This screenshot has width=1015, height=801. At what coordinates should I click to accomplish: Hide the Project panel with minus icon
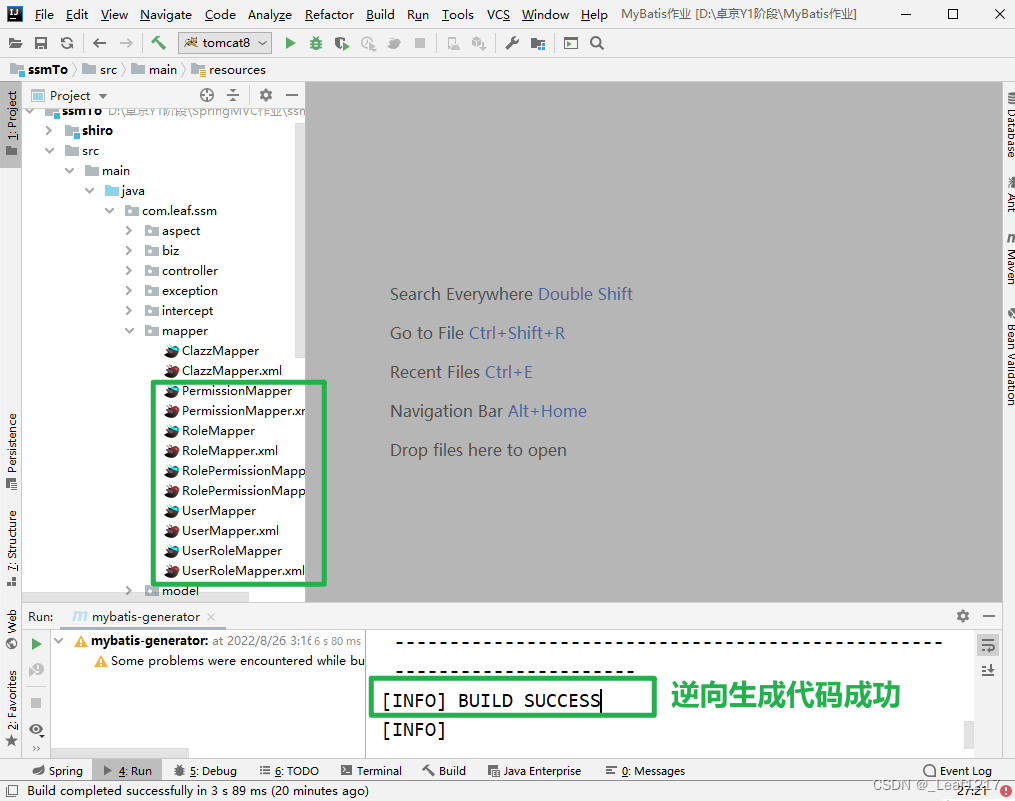coord(292,95)
